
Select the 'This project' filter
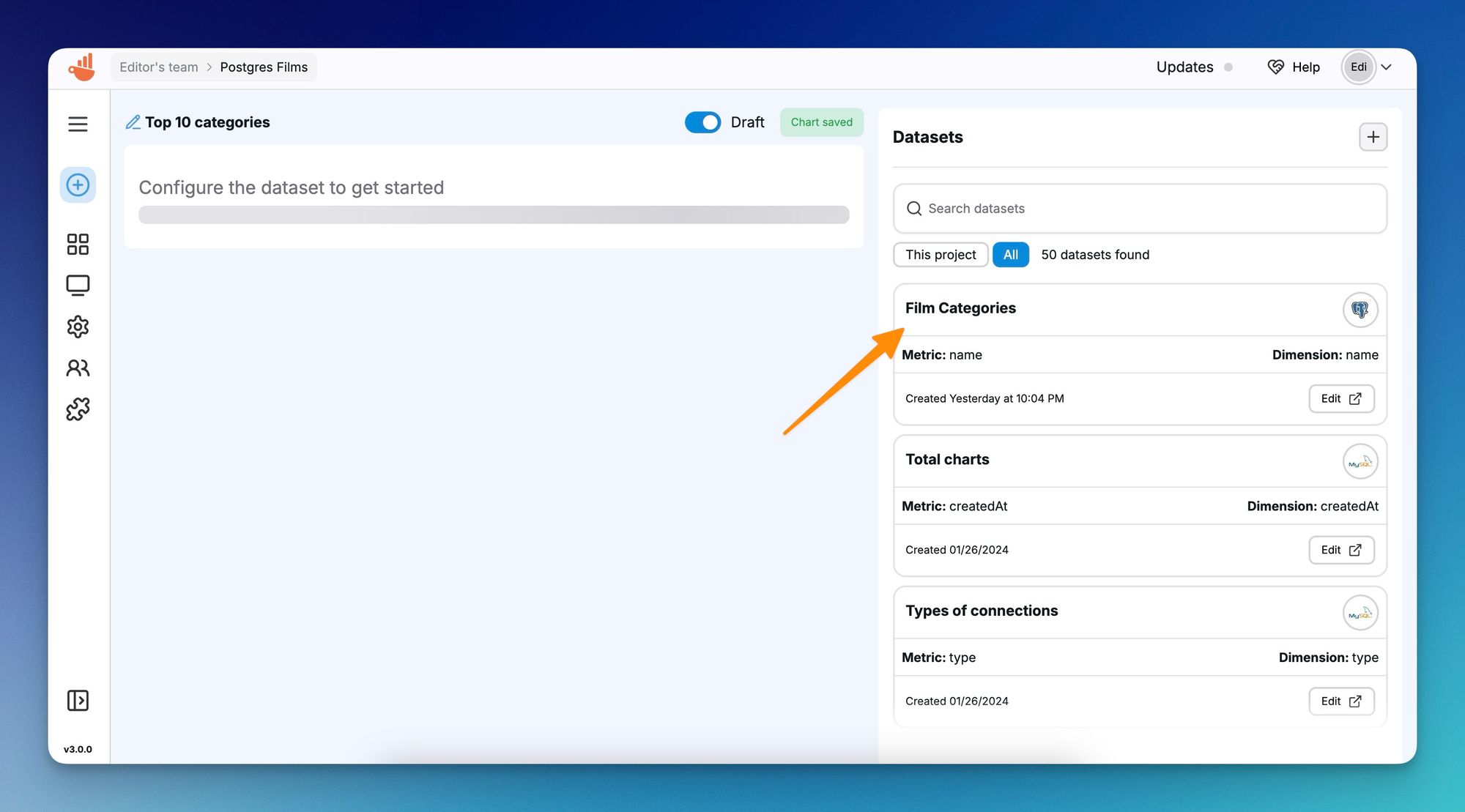[941, 255]
